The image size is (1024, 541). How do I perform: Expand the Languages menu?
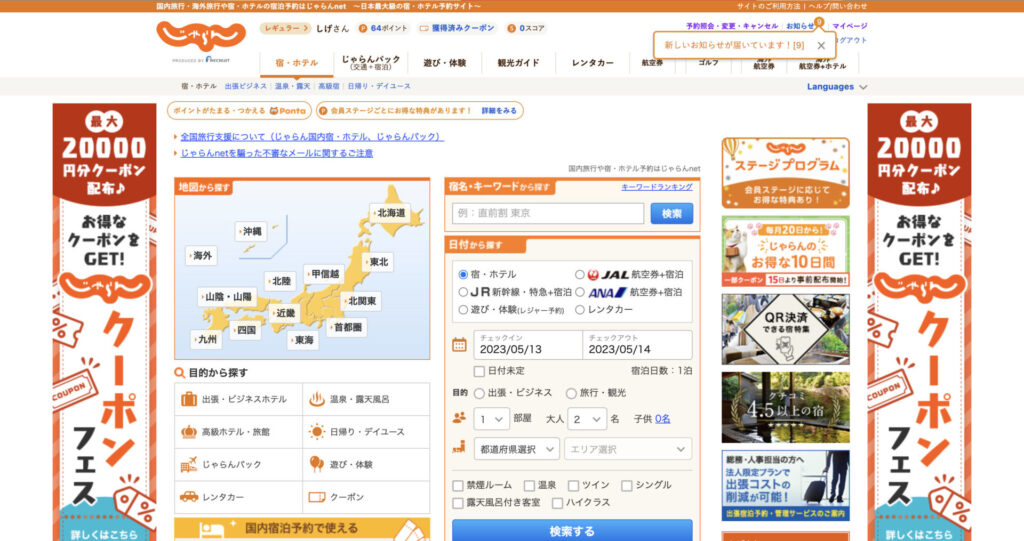pyautogui.click(x=837, y=86)
